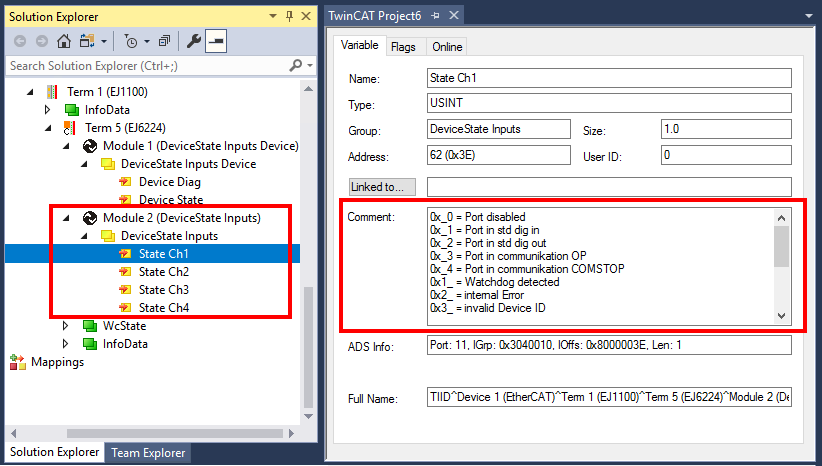Image resolution: width=822 pixels, height=466 pixels.
Task: Click the Term 5 (EJ6224) terminal icon
Action: (69, 128)
